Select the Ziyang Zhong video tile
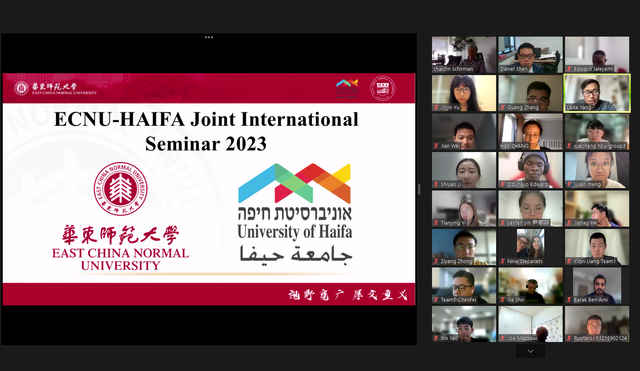 (464, 247)
